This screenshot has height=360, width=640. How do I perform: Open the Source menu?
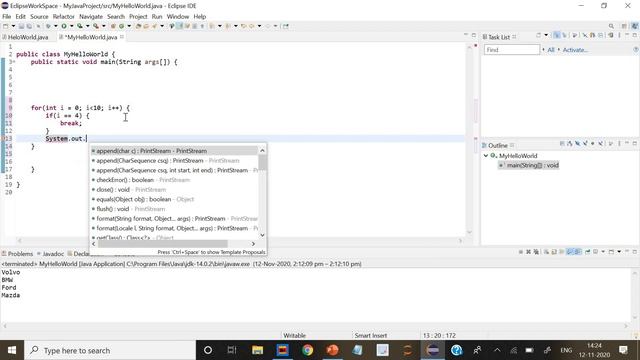39,17
